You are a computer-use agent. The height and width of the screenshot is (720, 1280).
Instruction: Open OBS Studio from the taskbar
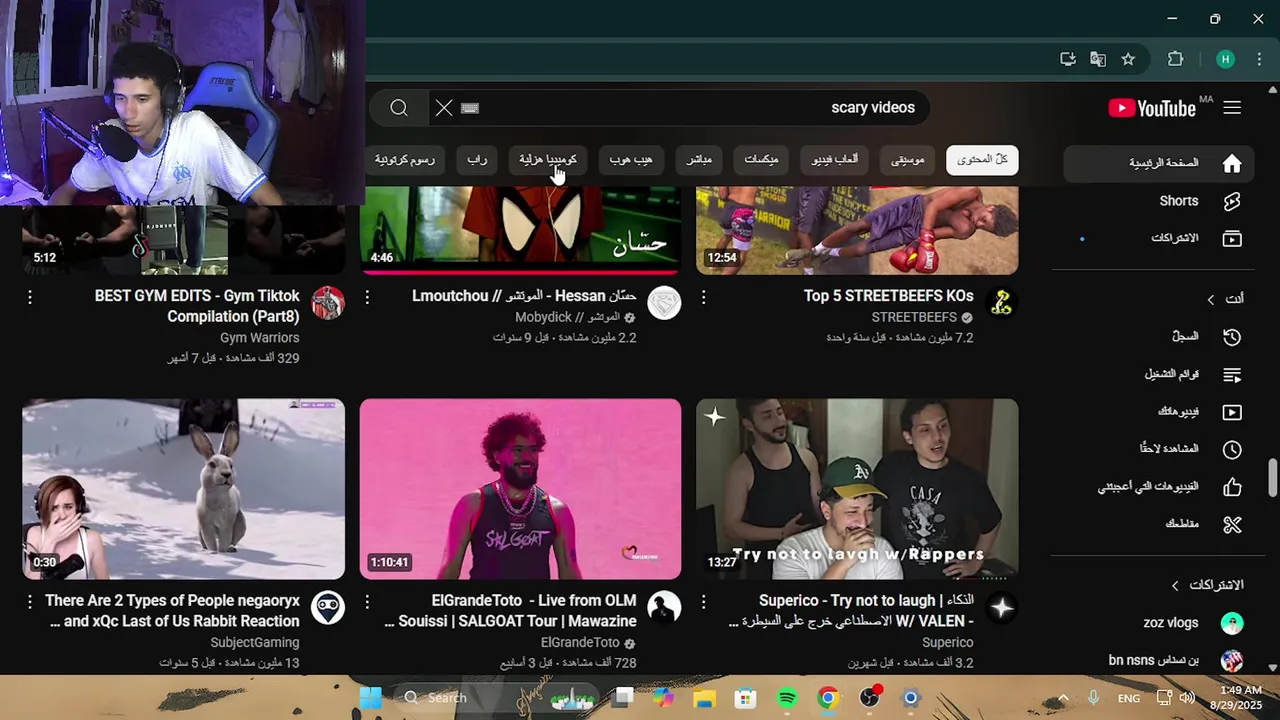click(x=869, y=698)
